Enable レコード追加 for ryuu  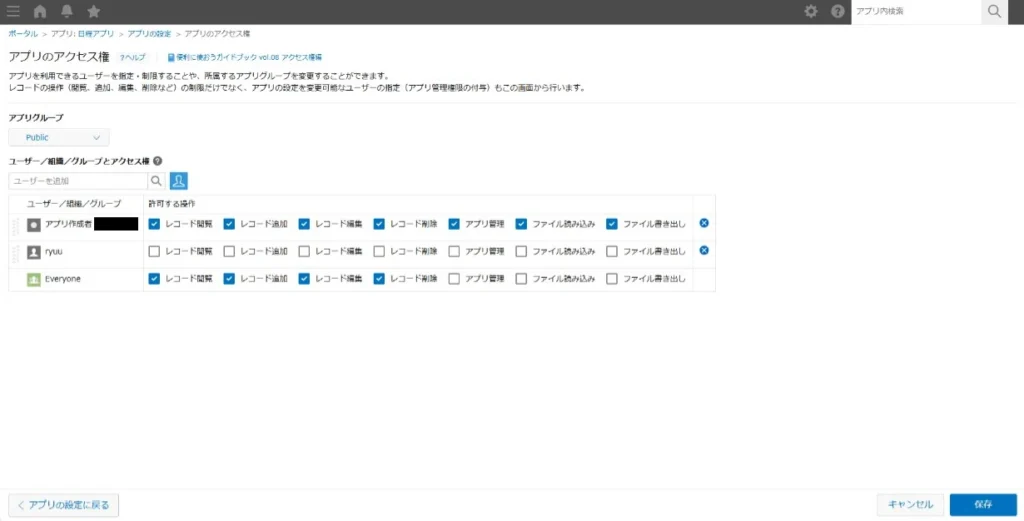pyautogui.click(x=229, y=251)
